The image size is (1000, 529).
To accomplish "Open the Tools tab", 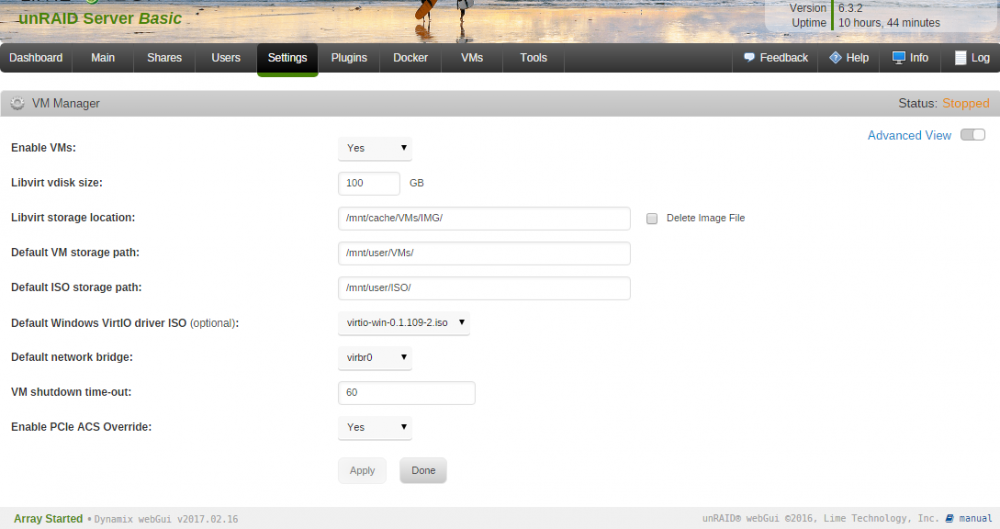I will coord(533,57).
